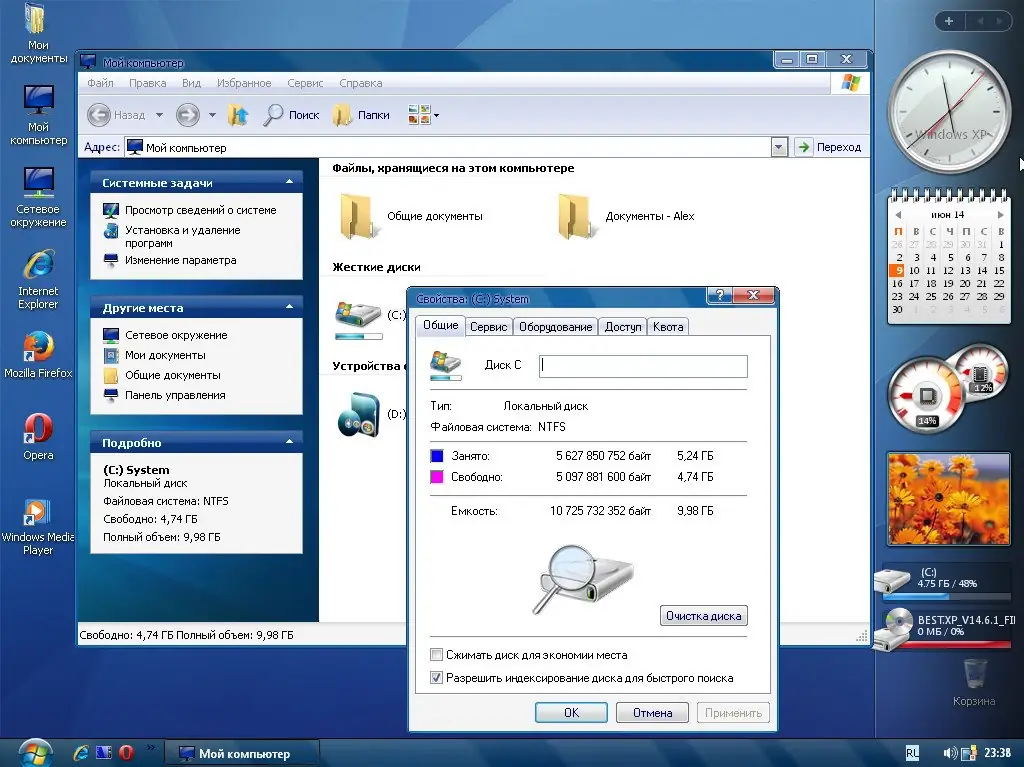
Task: Open the Правка menu
Action: tap(148, 83)
